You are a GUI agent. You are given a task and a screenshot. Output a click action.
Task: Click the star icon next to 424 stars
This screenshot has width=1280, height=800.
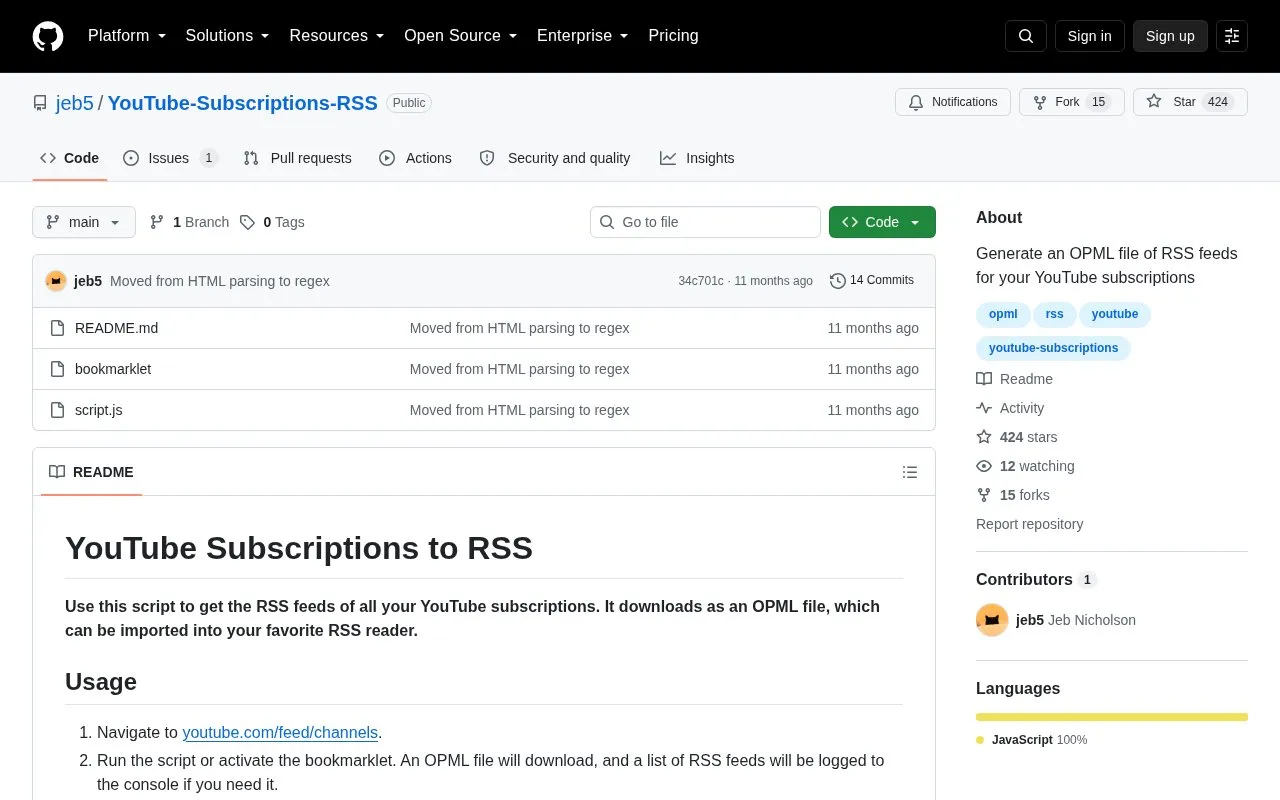tap(984, 437)
